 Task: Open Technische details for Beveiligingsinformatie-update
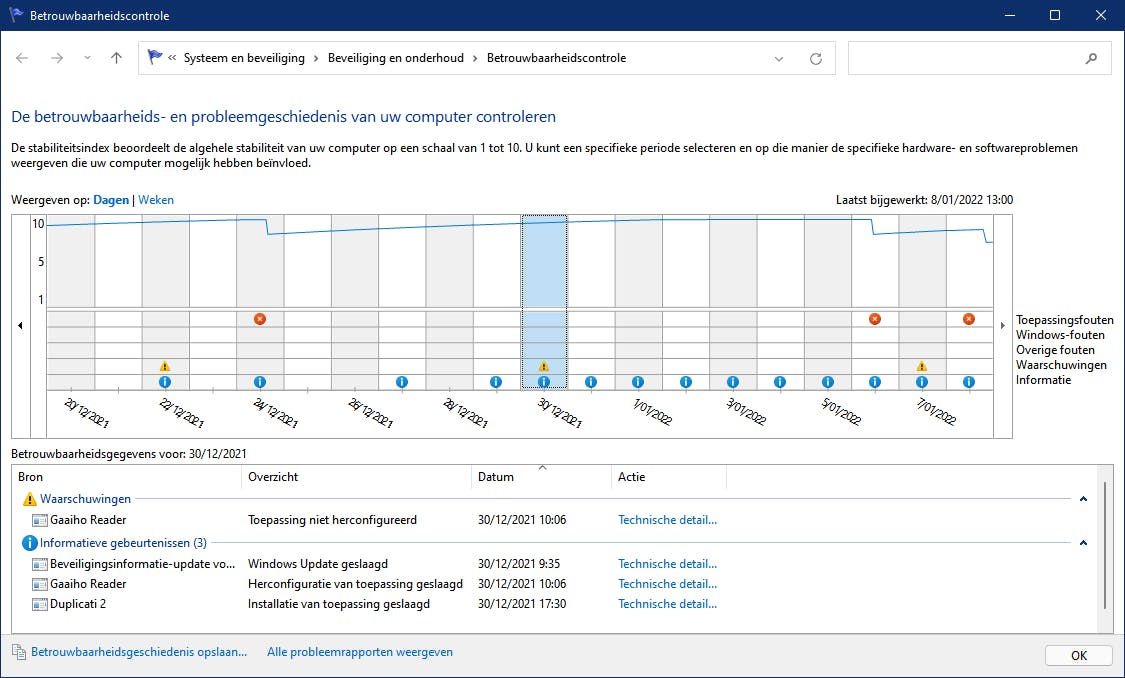point(668,564)
